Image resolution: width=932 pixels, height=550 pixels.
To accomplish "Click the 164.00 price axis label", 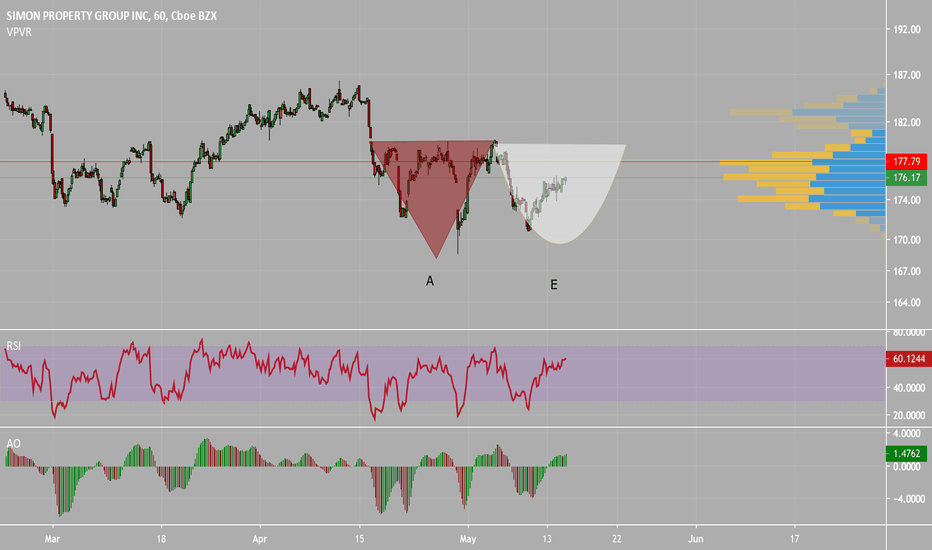I will pos(906,303).
